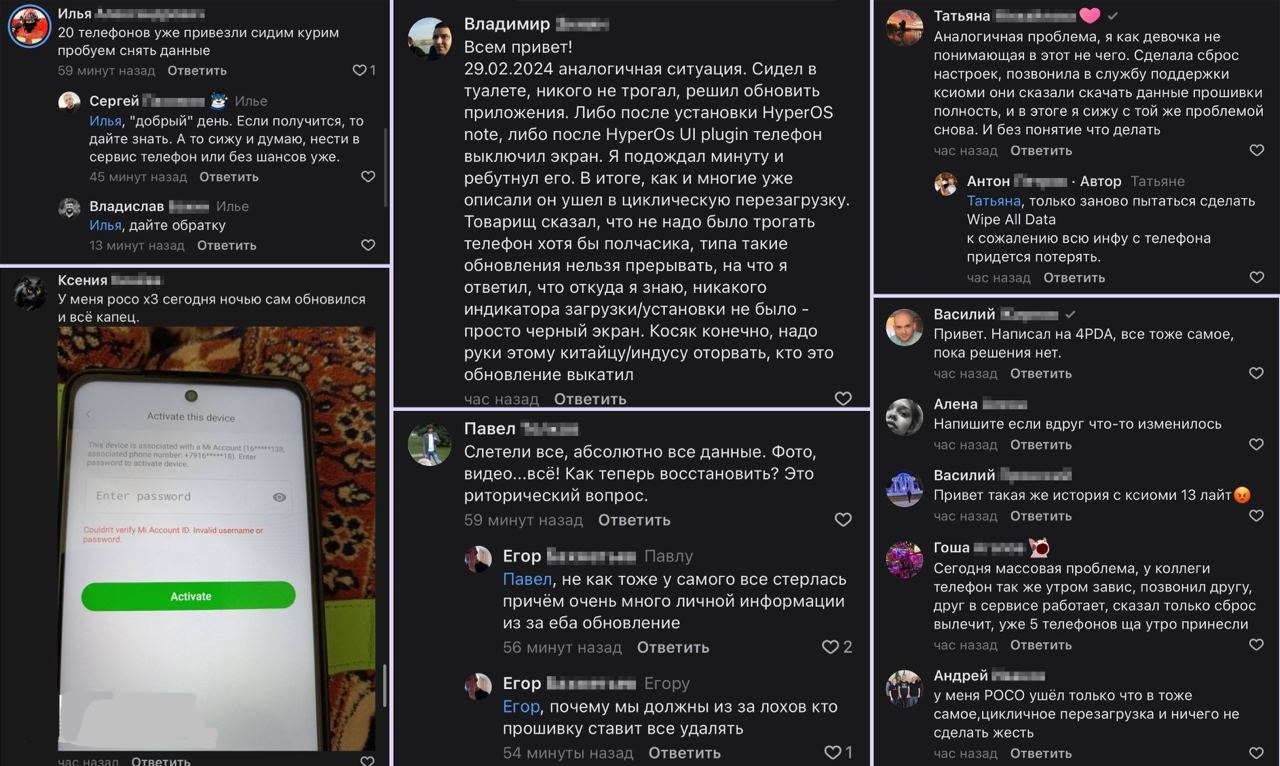The height and width of the screenshot is (766, 1280).
Task: Like Егор's reply with 2 likes
Action: 830,647
